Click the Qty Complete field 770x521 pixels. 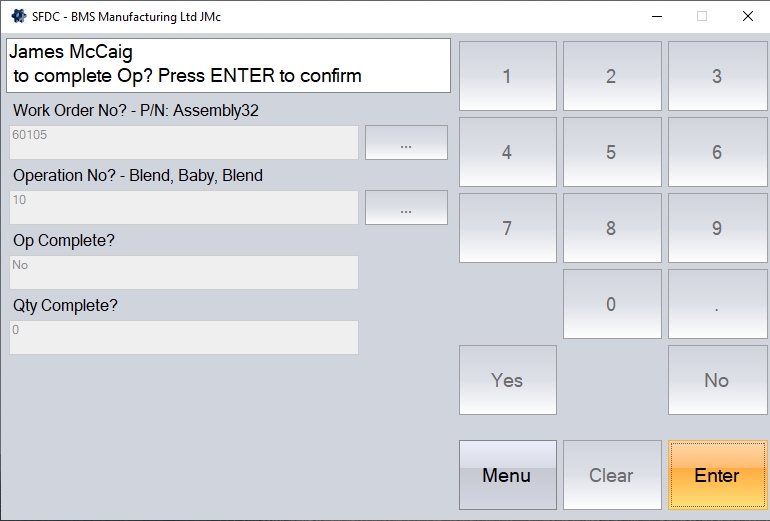pyautogui.click(x=184, y=338)
